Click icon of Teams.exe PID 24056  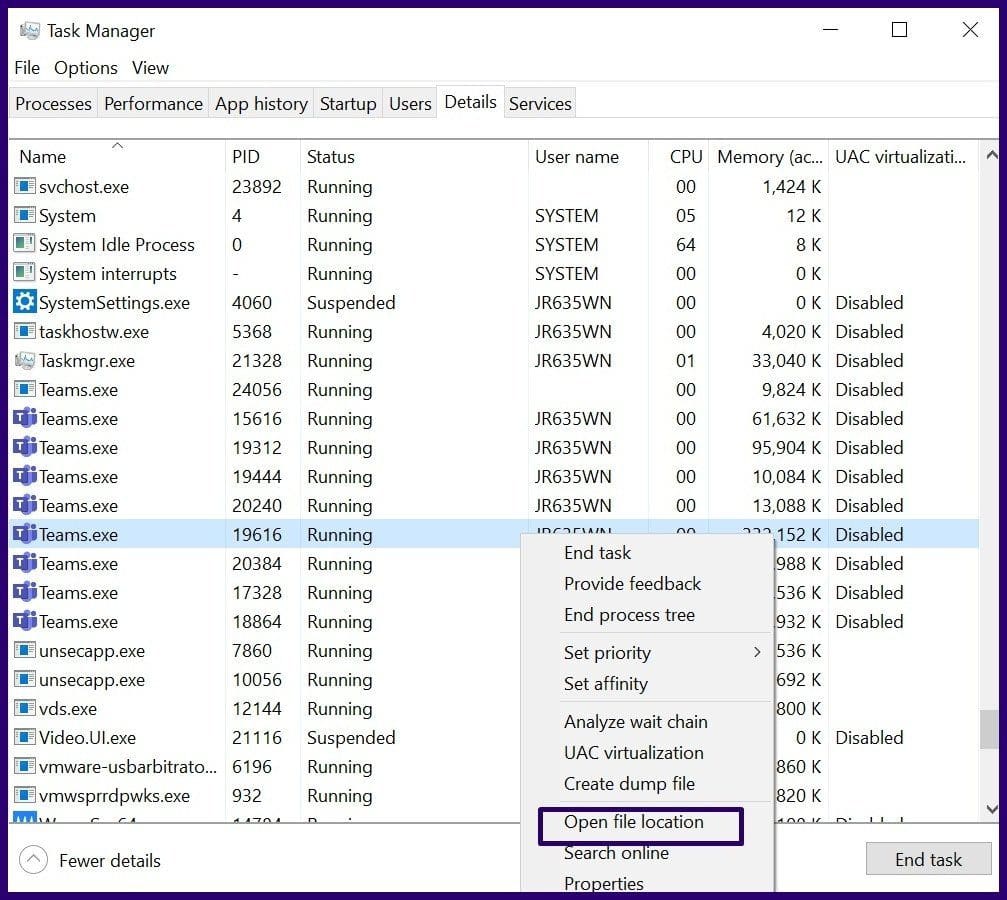tap(24, 389)
